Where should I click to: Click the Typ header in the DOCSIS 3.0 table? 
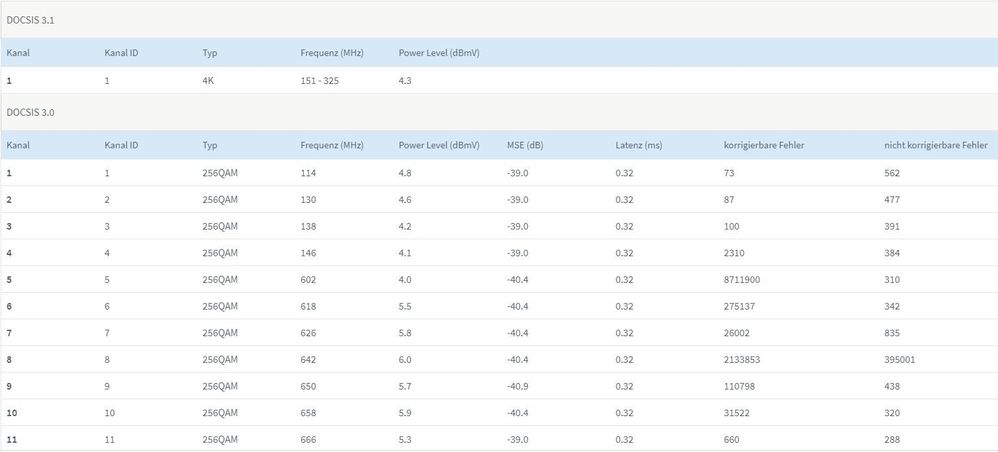(x=210, y=145)
